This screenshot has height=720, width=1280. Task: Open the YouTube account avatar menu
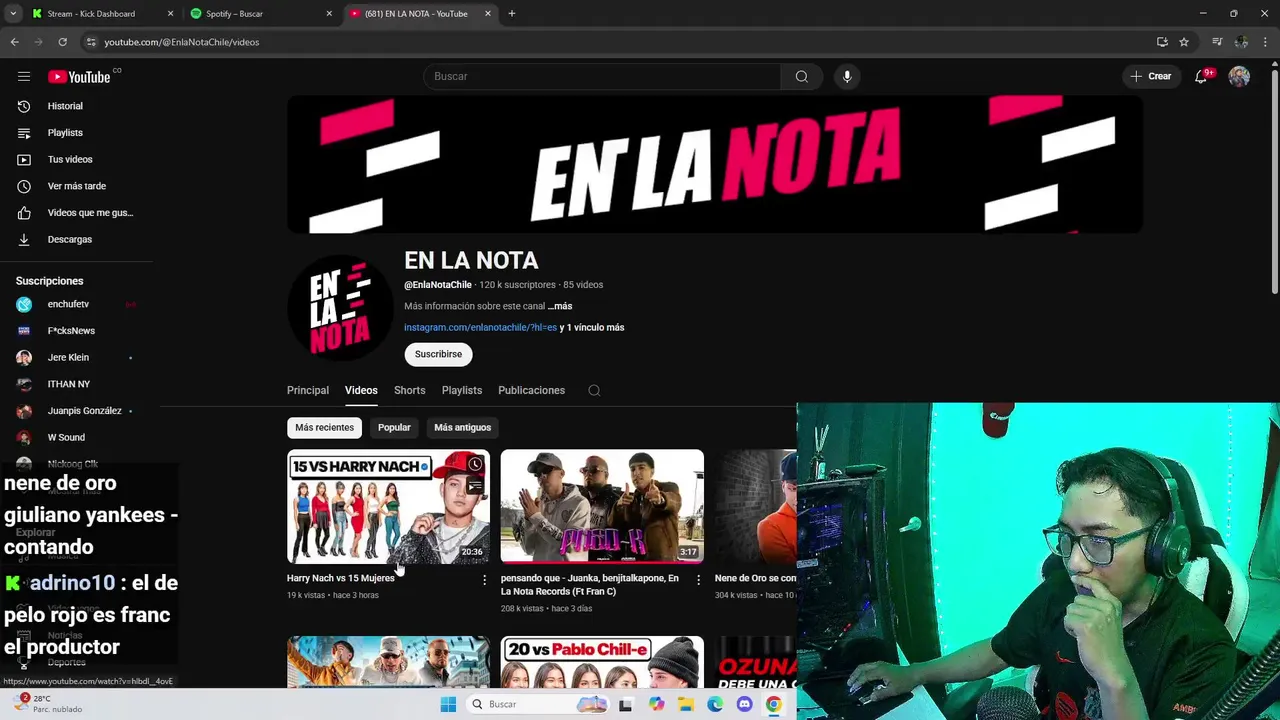1239,77
